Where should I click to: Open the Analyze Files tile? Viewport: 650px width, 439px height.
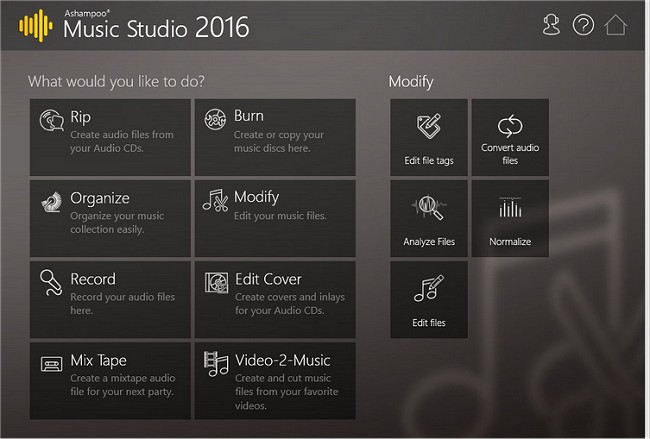pyautogui.click(x=429, y=218)
